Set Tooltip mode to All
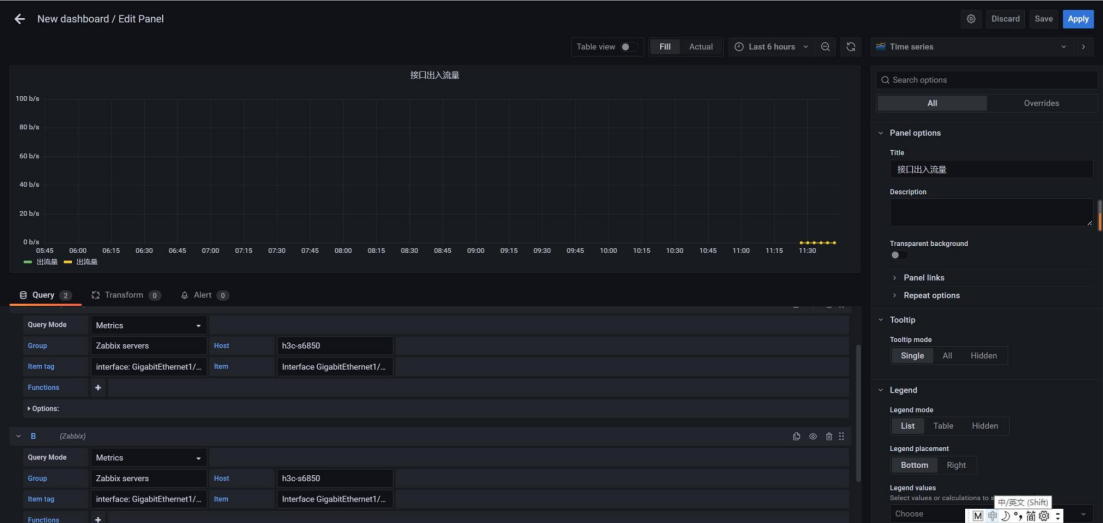This screenshot has width=1103, height=523. 947,355
